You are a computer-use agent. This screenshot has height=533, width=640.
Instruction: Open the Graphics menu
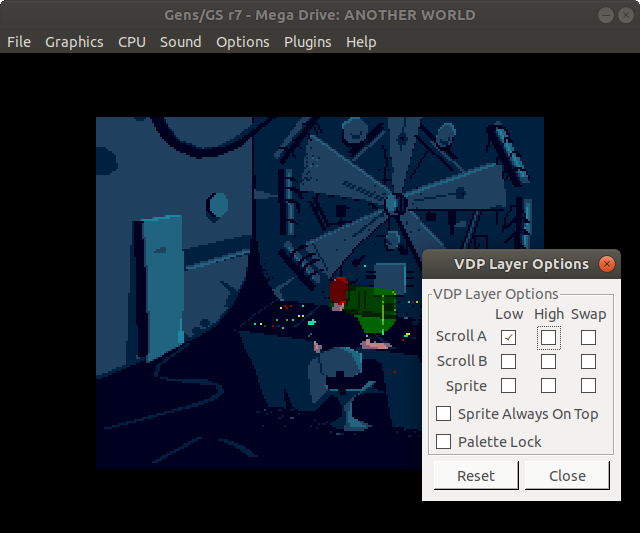(x=74, y=42)
